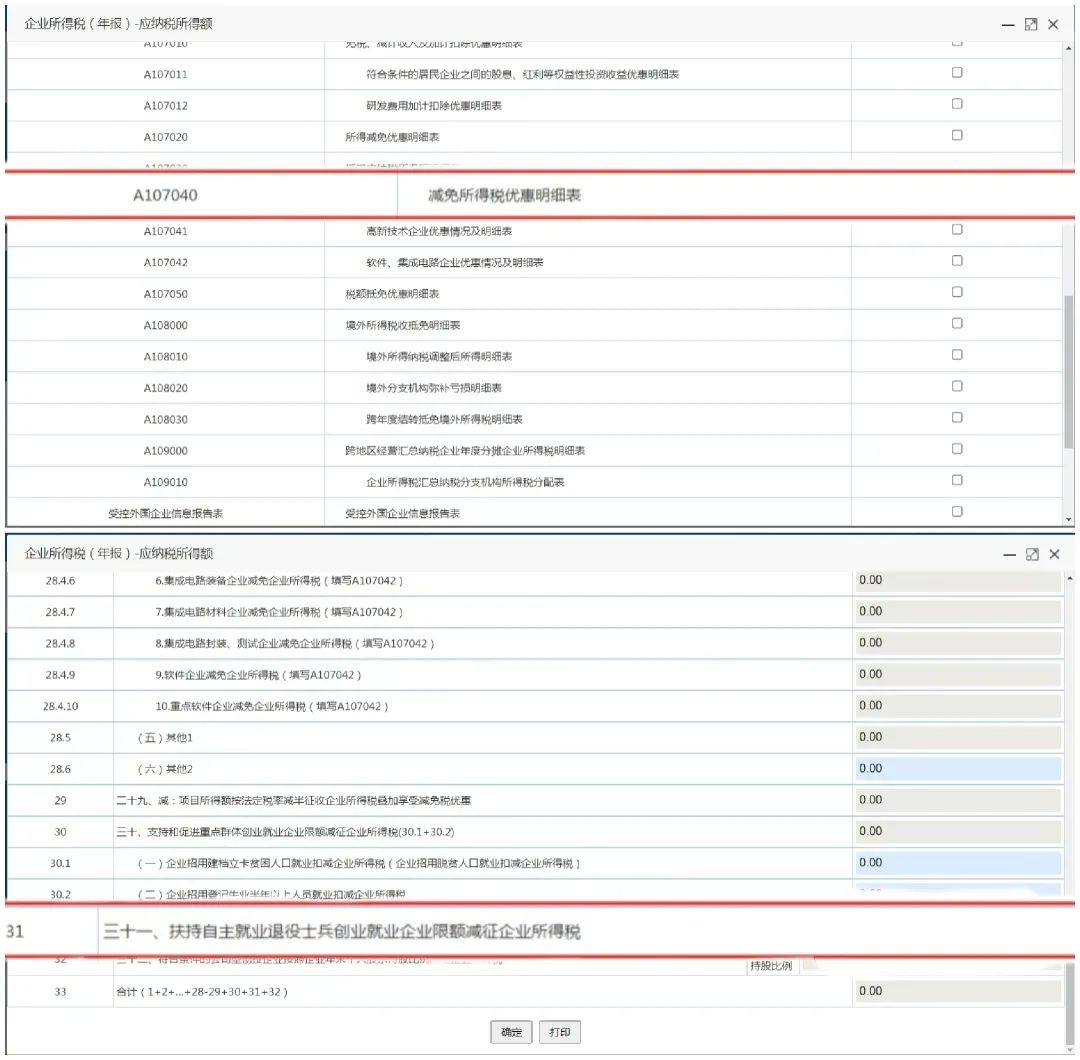1080x1060 pixels.
Task: Click the form name "境外所得税收抵免明细表"
Action: pos(402,325)
